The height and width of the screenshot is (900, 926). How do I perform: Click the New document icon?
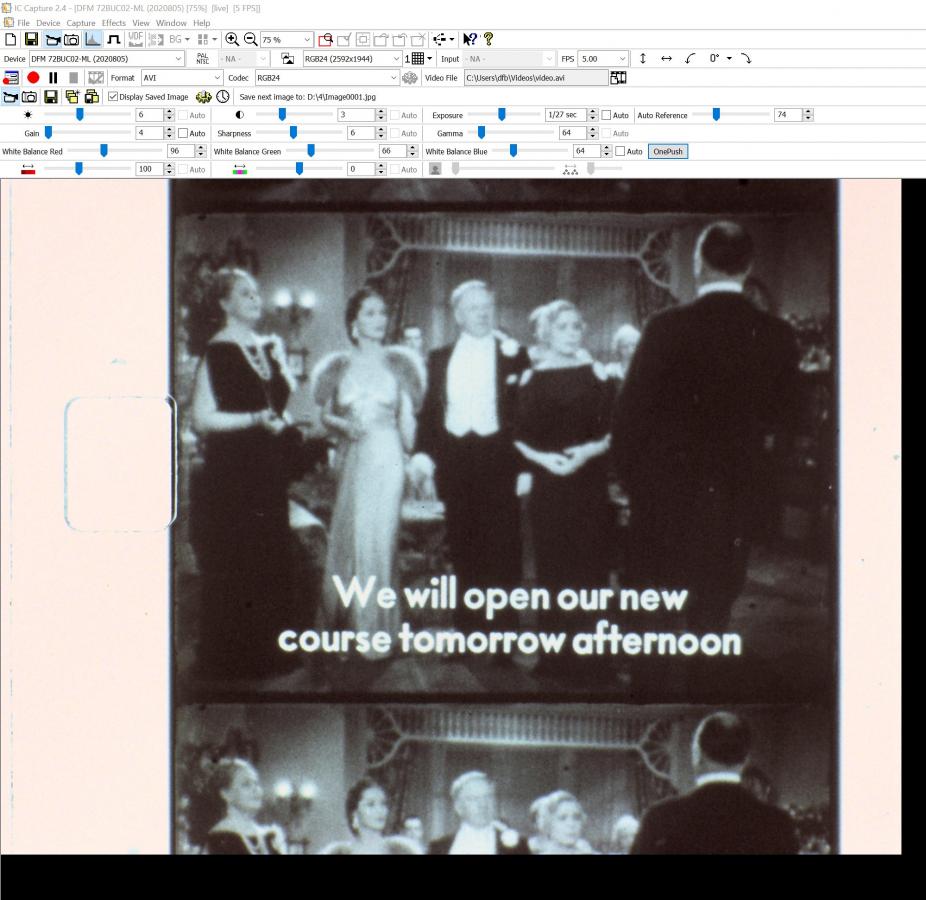pyautogui.click(x=11, y=40)
